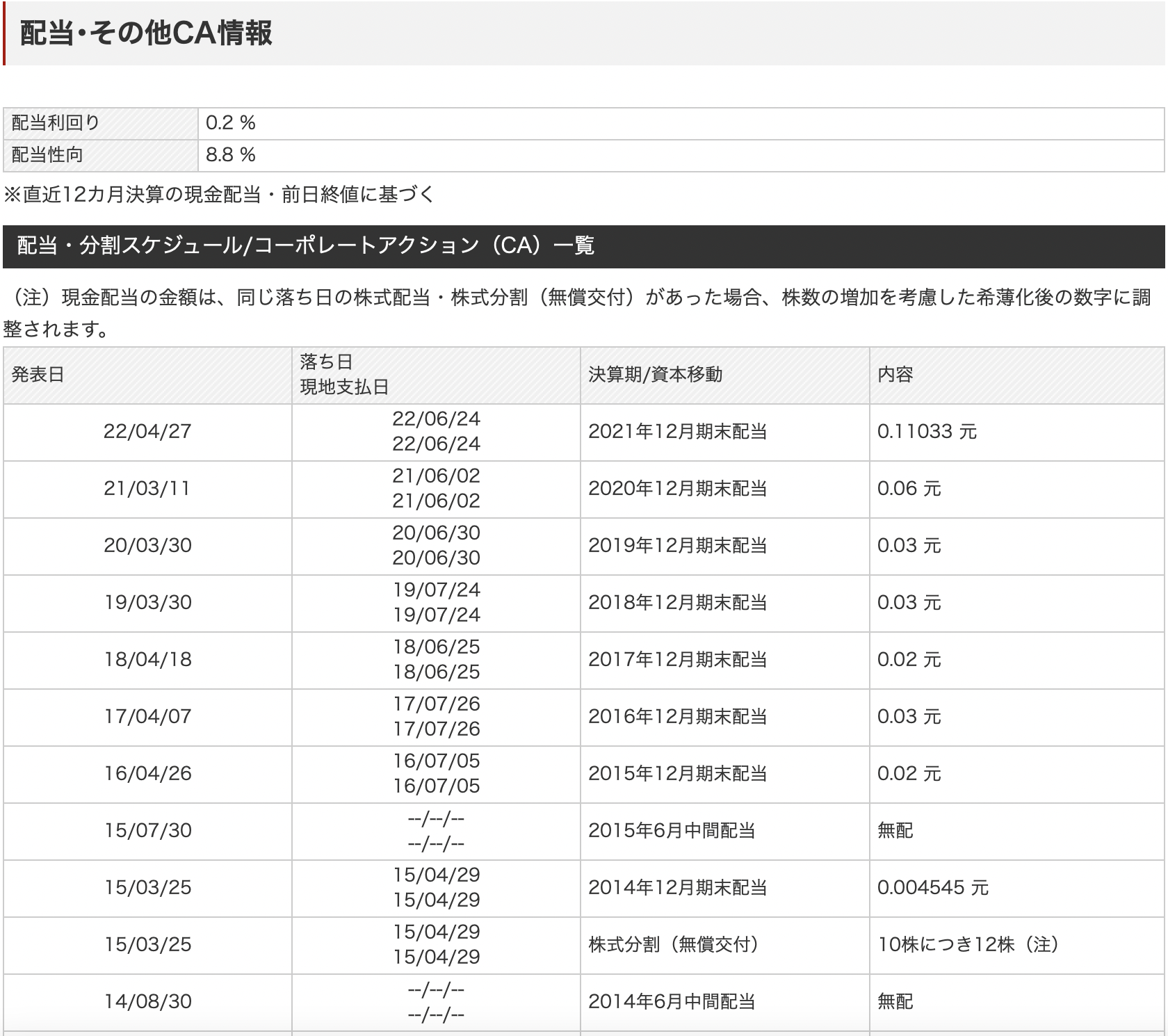Click the 発表日 column header
Image resolution: width=1168 pixels, height=1036 pixels.
point(147,375)
